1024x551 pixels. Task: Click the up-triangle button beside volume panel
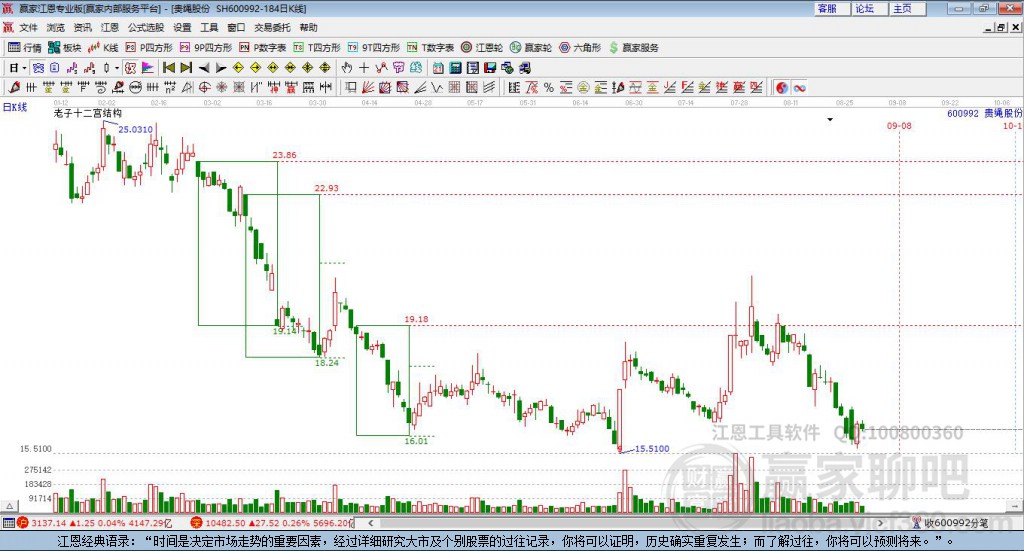click(x=9, y=506)
